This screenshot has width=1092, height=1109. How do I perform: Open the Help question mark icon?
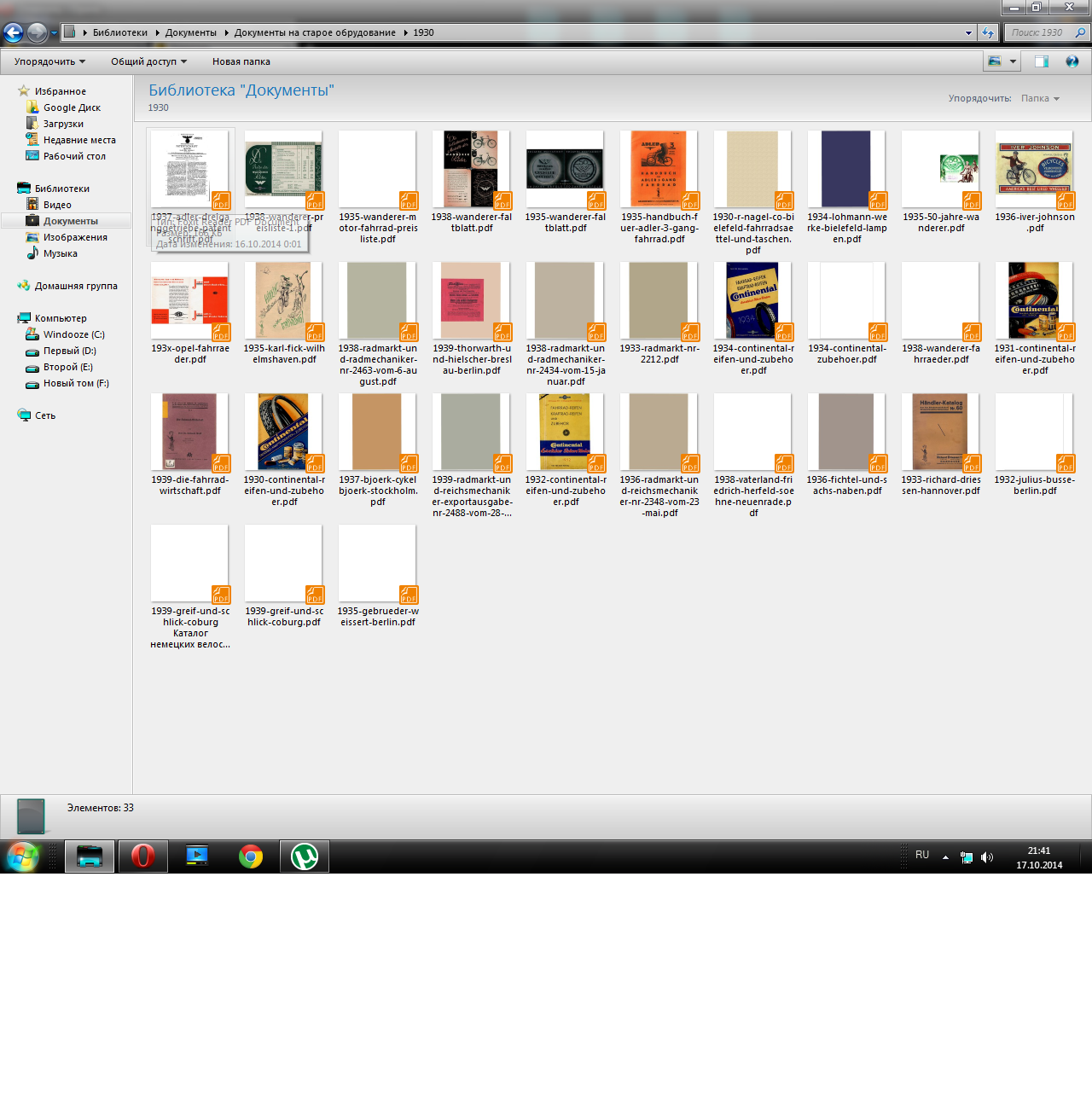(1072, 61)
